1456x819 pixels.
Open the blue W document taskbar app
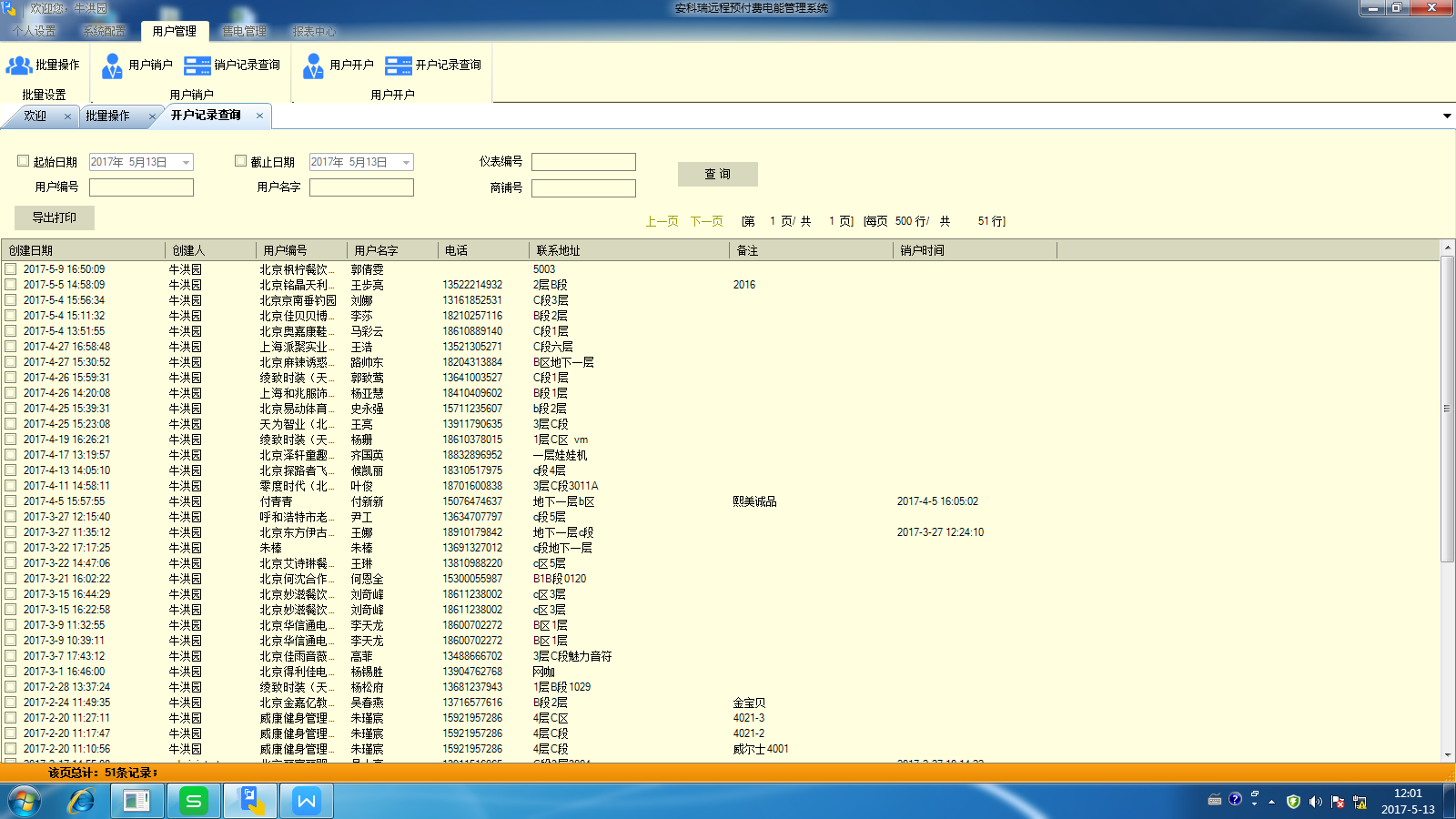click(306, 802)
